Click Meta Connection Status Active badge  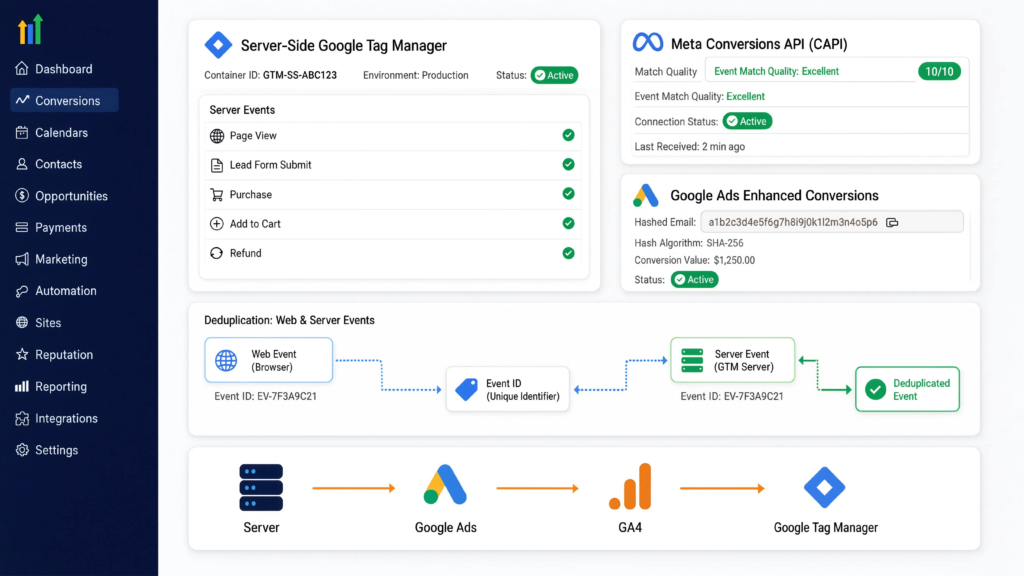pos(747,121)
